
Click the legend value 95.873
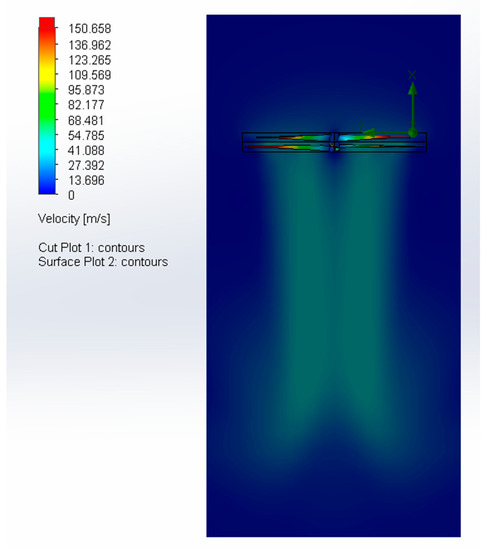pos(86,90)
